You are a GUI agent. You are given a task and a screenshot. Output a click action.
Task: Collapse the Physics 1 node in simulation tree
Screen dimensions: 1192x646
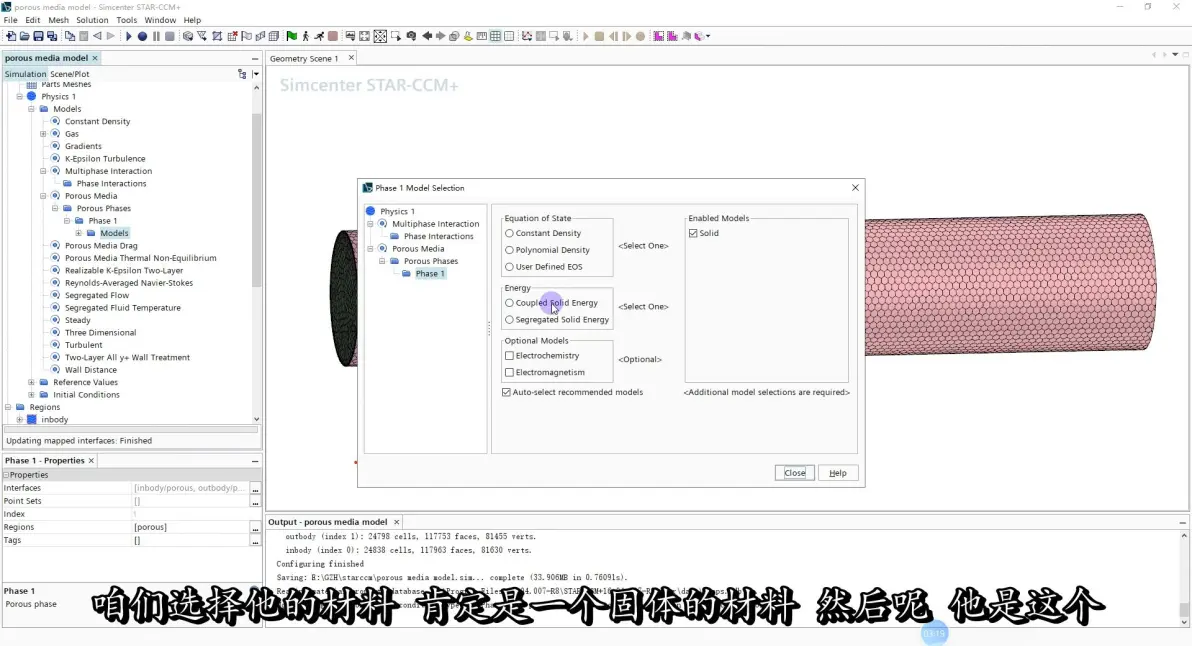20,97
